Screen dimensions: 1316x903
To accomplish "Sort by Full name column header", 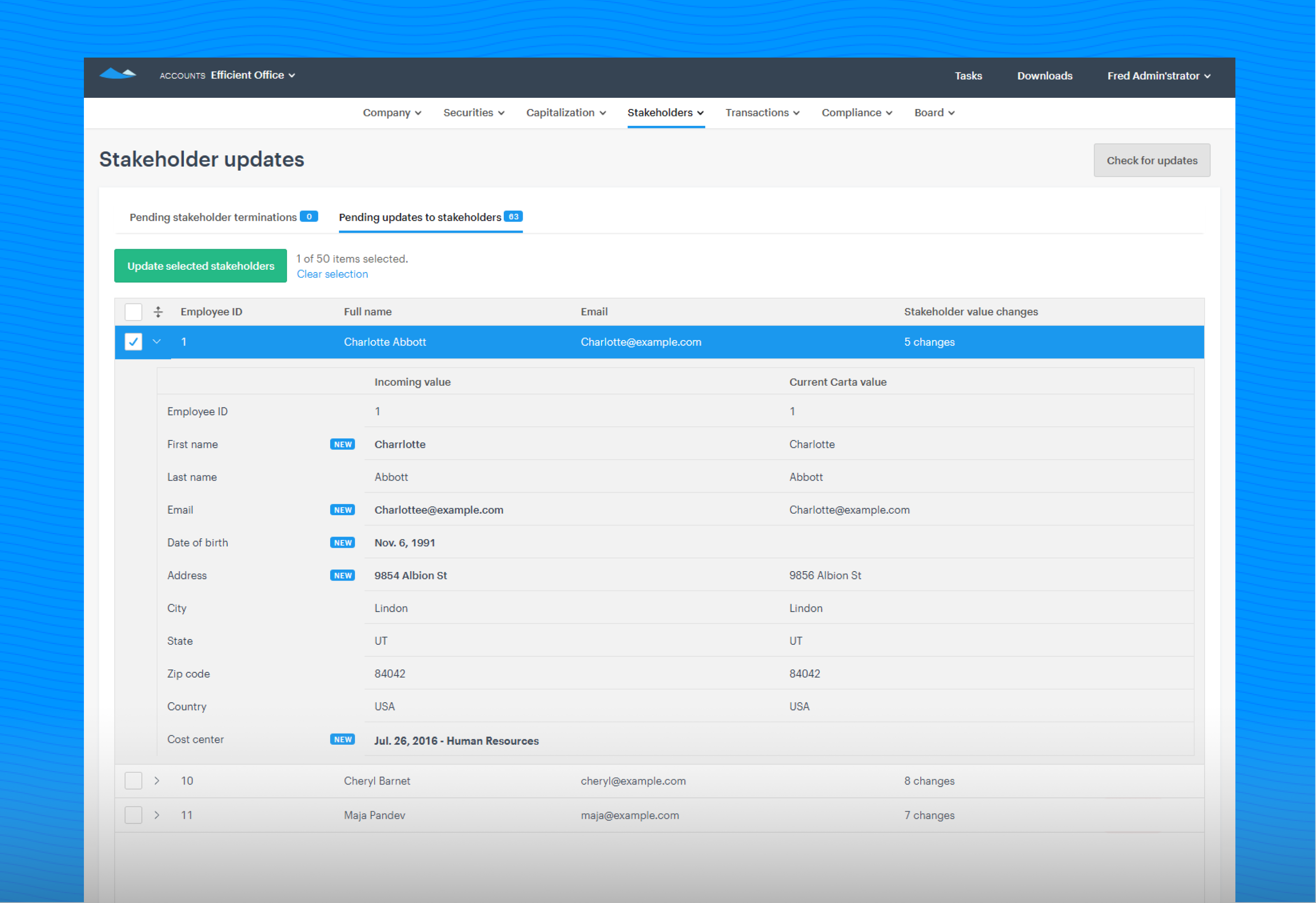I will (368, 312).
